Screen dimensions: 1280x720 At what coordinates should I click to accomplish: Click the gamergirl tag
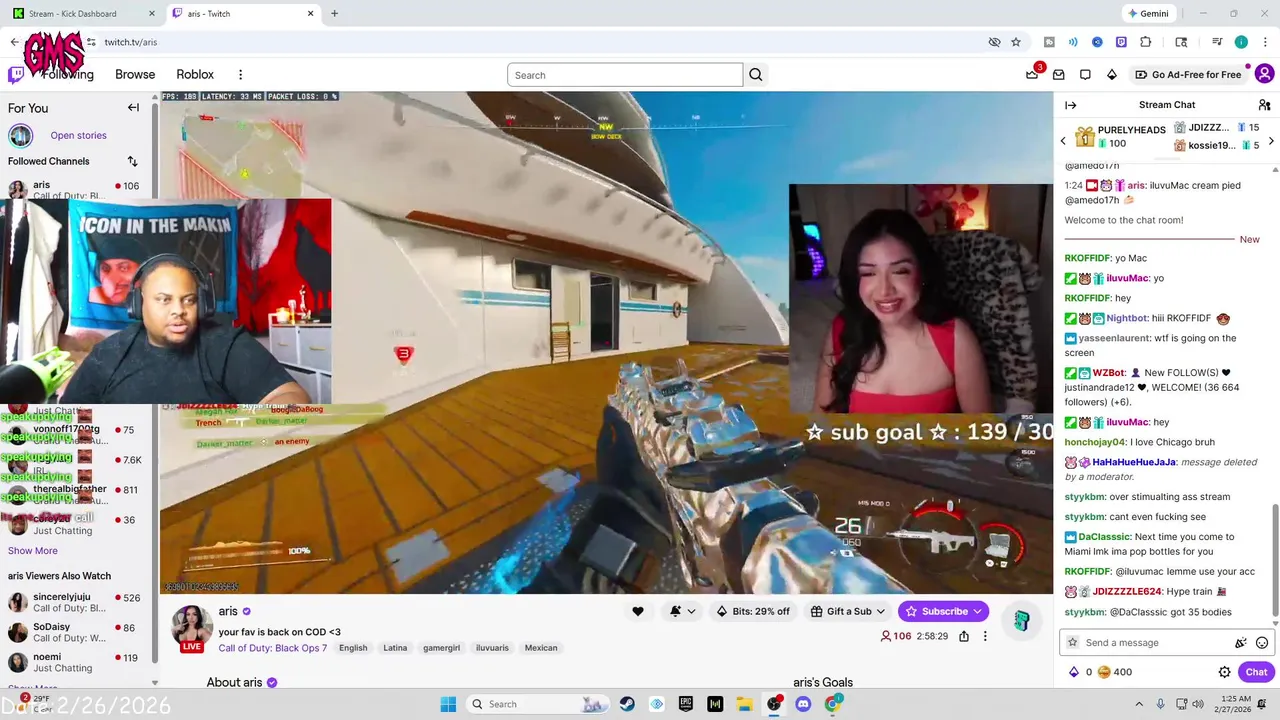pyautogui.click(x=441, y=648)
